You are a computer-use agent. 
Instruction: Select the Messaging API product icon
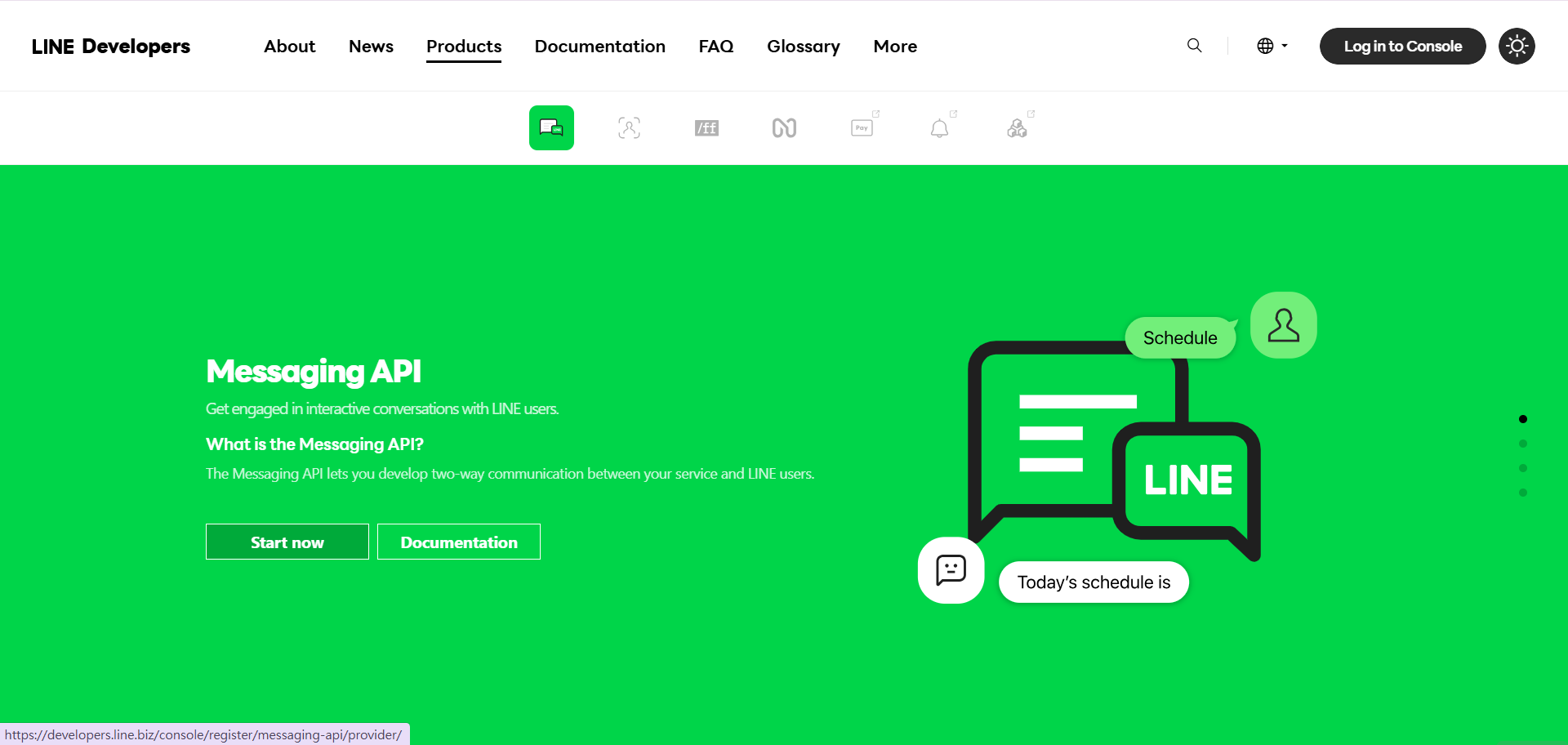tap(551, 127)
